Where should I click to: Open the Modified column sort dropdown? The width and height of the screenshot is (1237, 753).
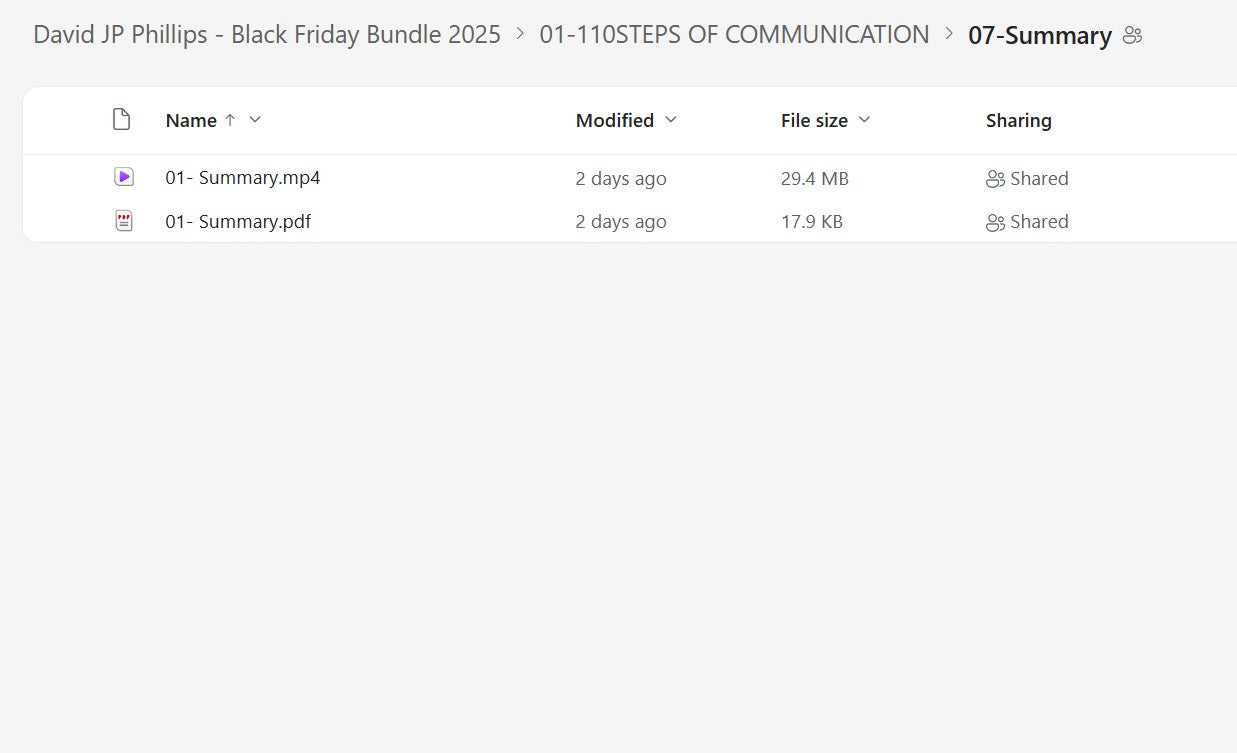click(671, 120)
